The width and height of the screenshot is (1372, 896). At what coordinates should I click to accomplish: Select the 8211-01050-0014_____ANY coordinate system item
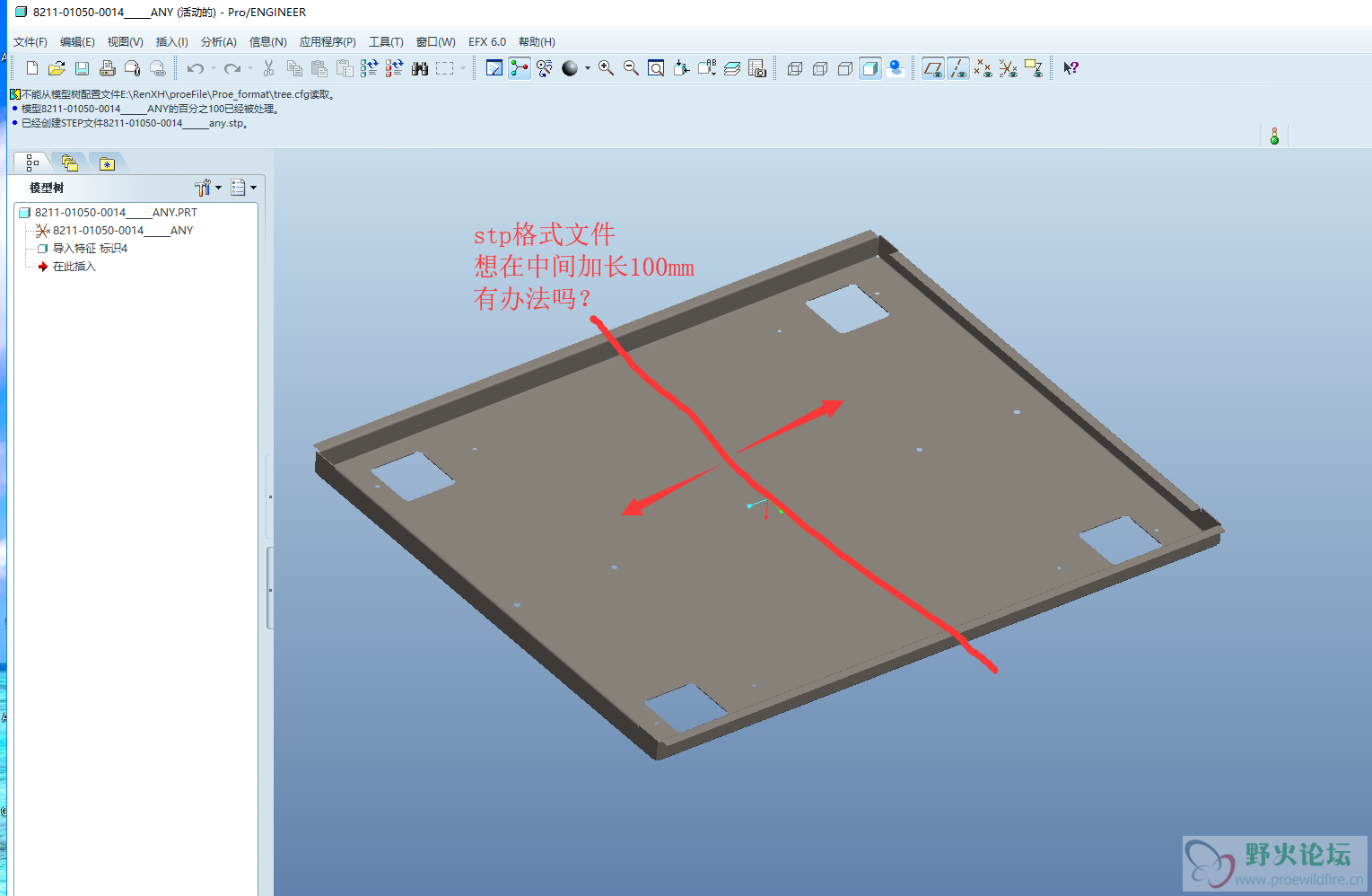click(x=114, y=231)
